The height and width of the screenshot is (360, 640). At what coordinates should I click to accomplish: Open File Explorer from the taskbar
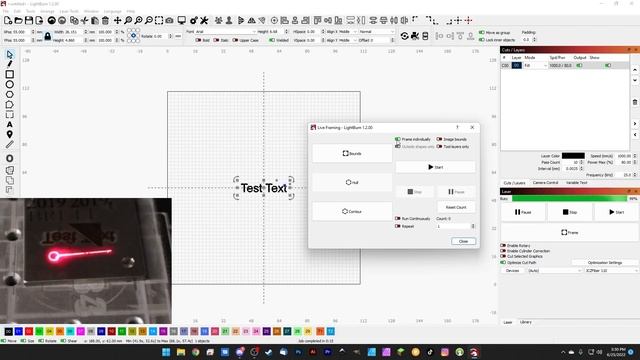click(x=181, y=352)
